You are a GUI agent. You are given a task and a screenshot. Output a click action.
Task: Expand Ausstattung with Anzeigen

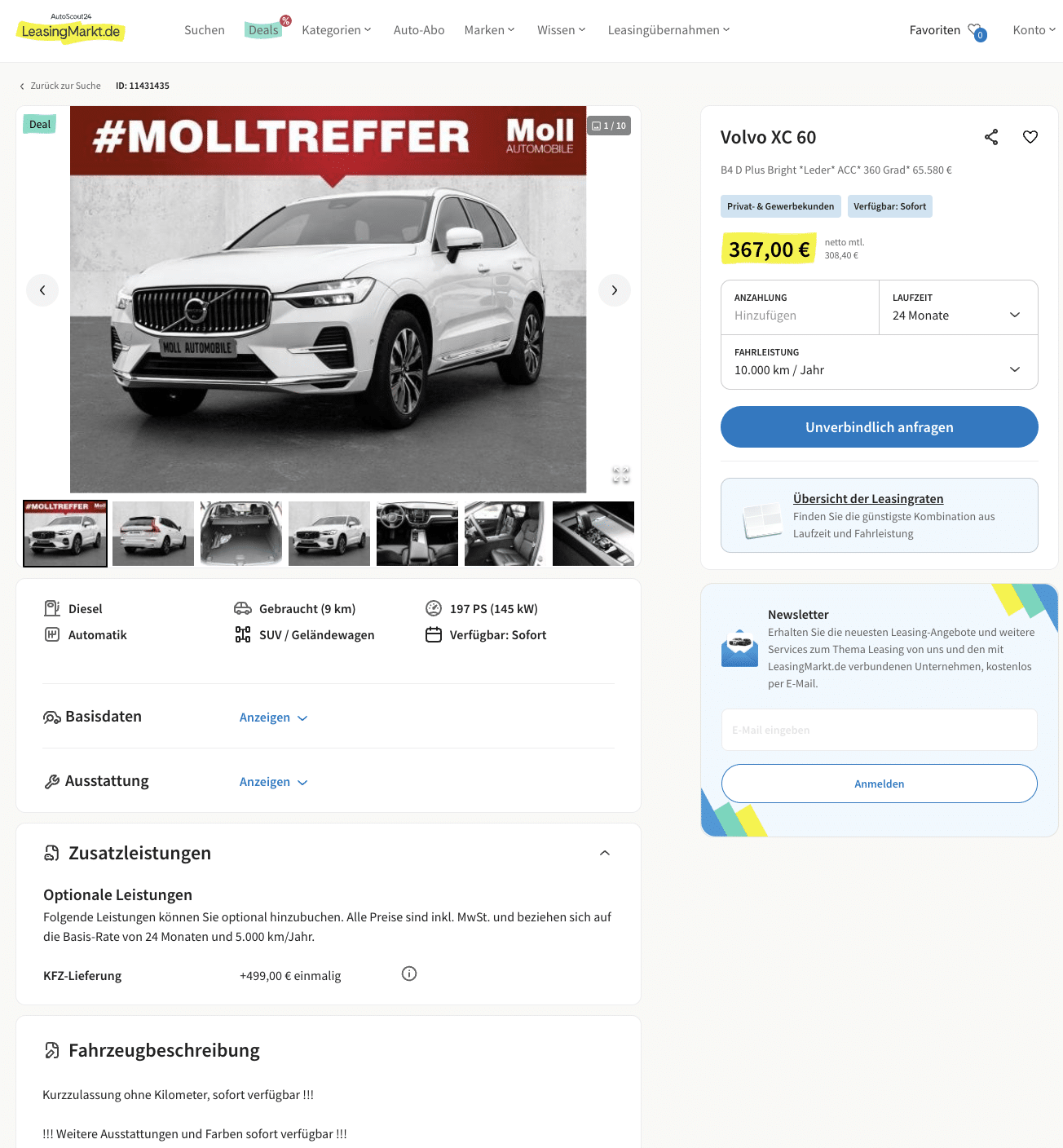tap(273, 782)
